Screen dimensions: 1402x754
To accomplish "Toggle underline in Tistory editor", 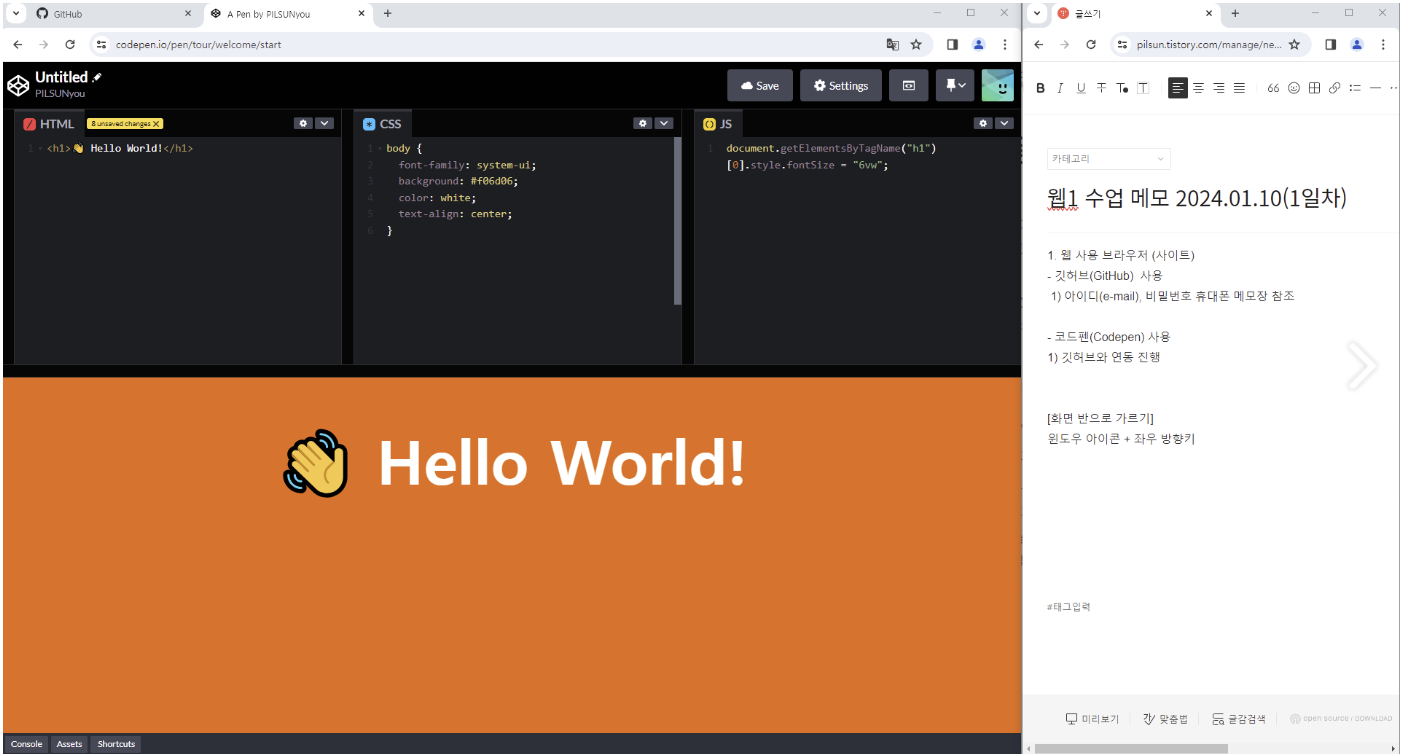I will 1081,88.
